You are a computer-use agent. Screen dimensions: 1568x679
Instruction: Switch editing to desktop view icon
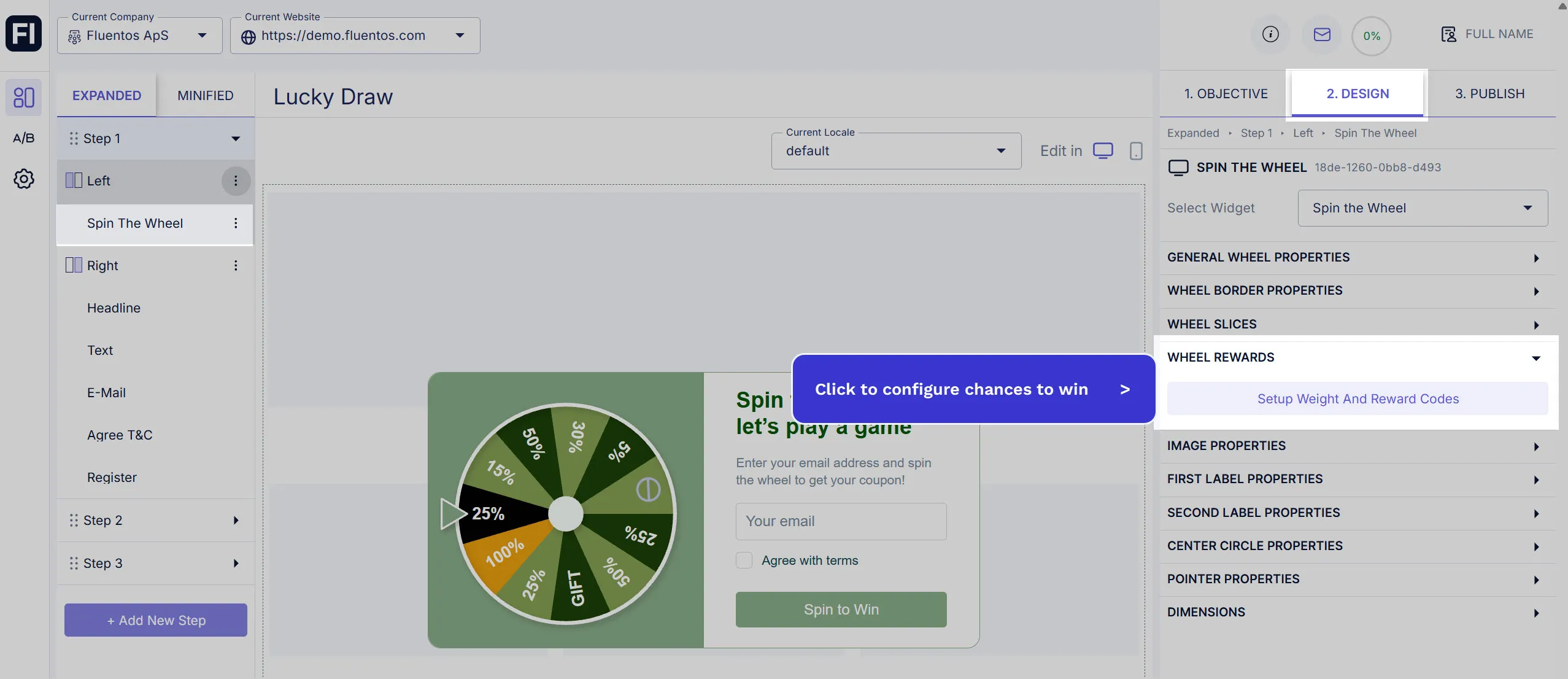pyautogui.click(x=1103, y=150)
